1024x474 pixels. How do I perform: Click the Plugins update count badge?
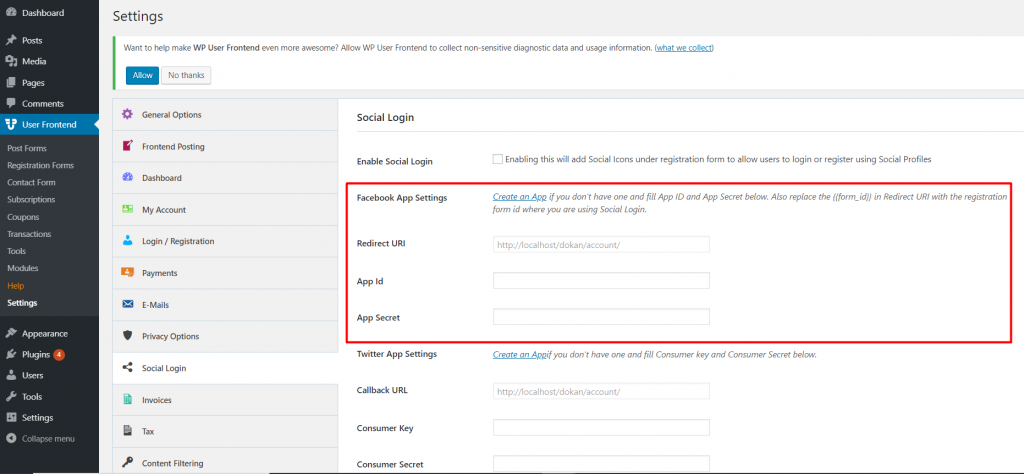59,355
